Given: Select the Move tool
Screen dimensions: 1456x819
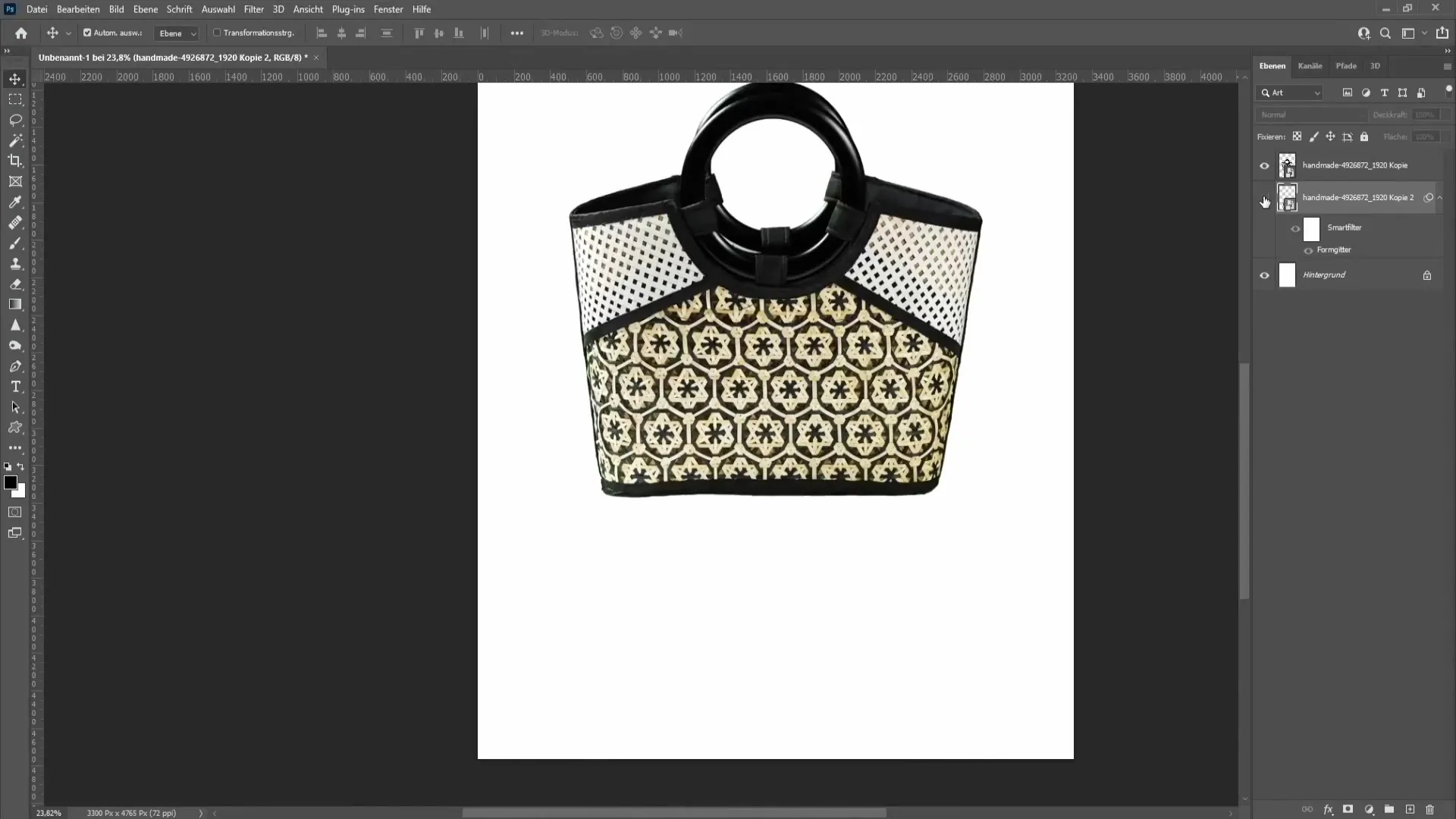Looking at the screenshot, I should (14, 79).
